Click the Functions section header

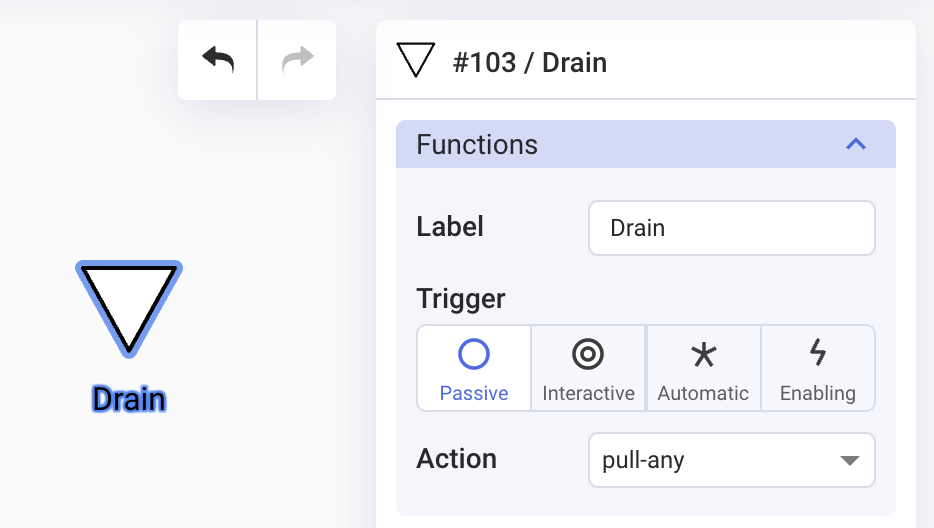[x=646, y=144]
